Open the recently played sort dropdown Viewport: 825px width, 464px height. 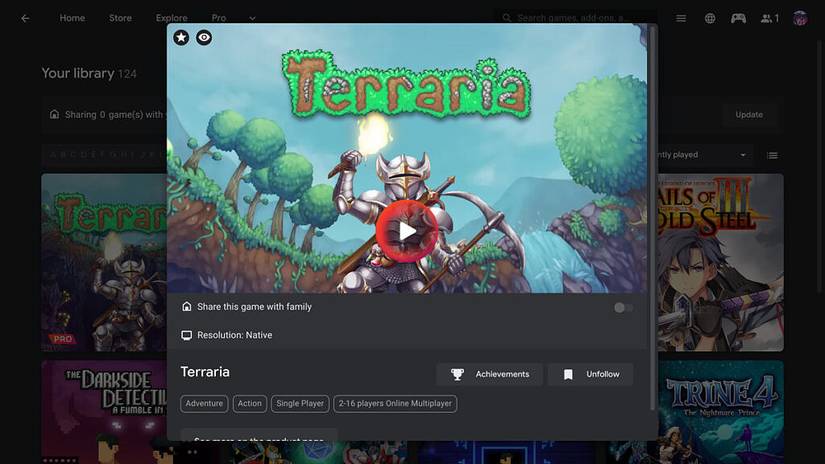point(705,155)
